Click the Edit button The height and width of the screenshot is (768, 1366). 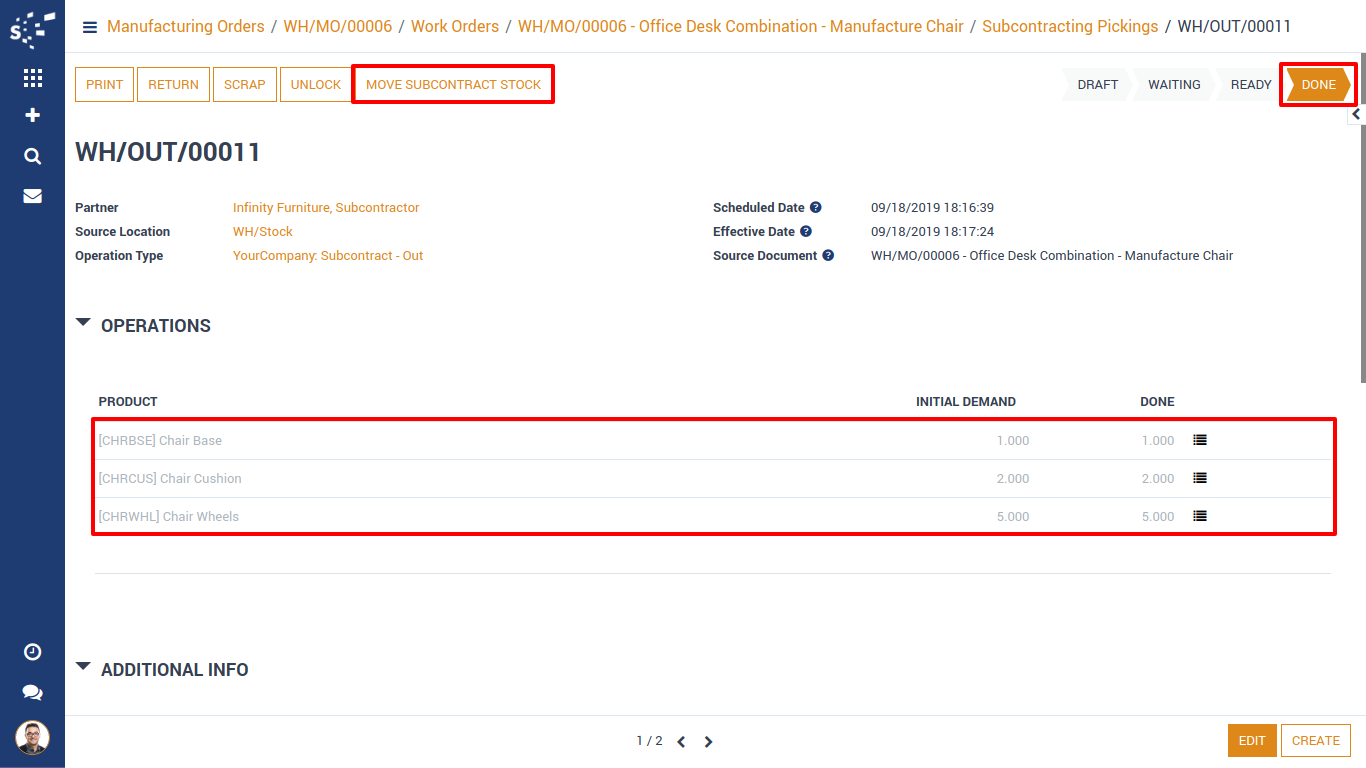1251,741
